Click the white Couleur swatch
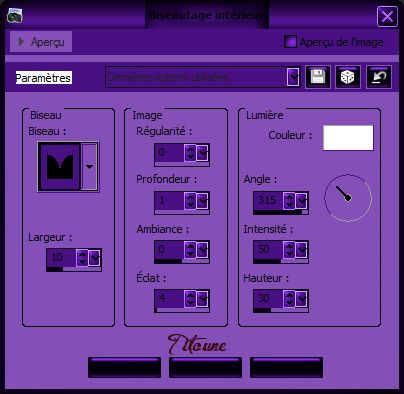This screenshot has height=394, width=404. tap(348, 138)
